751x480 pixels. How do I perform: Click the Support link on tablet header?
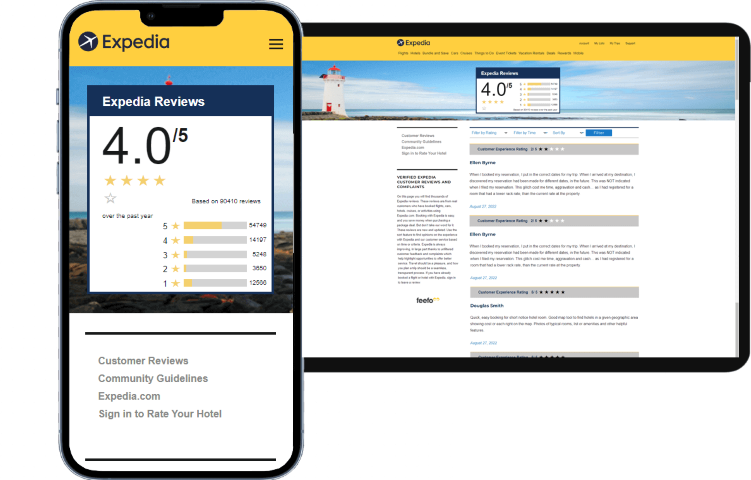click(630, 43)
